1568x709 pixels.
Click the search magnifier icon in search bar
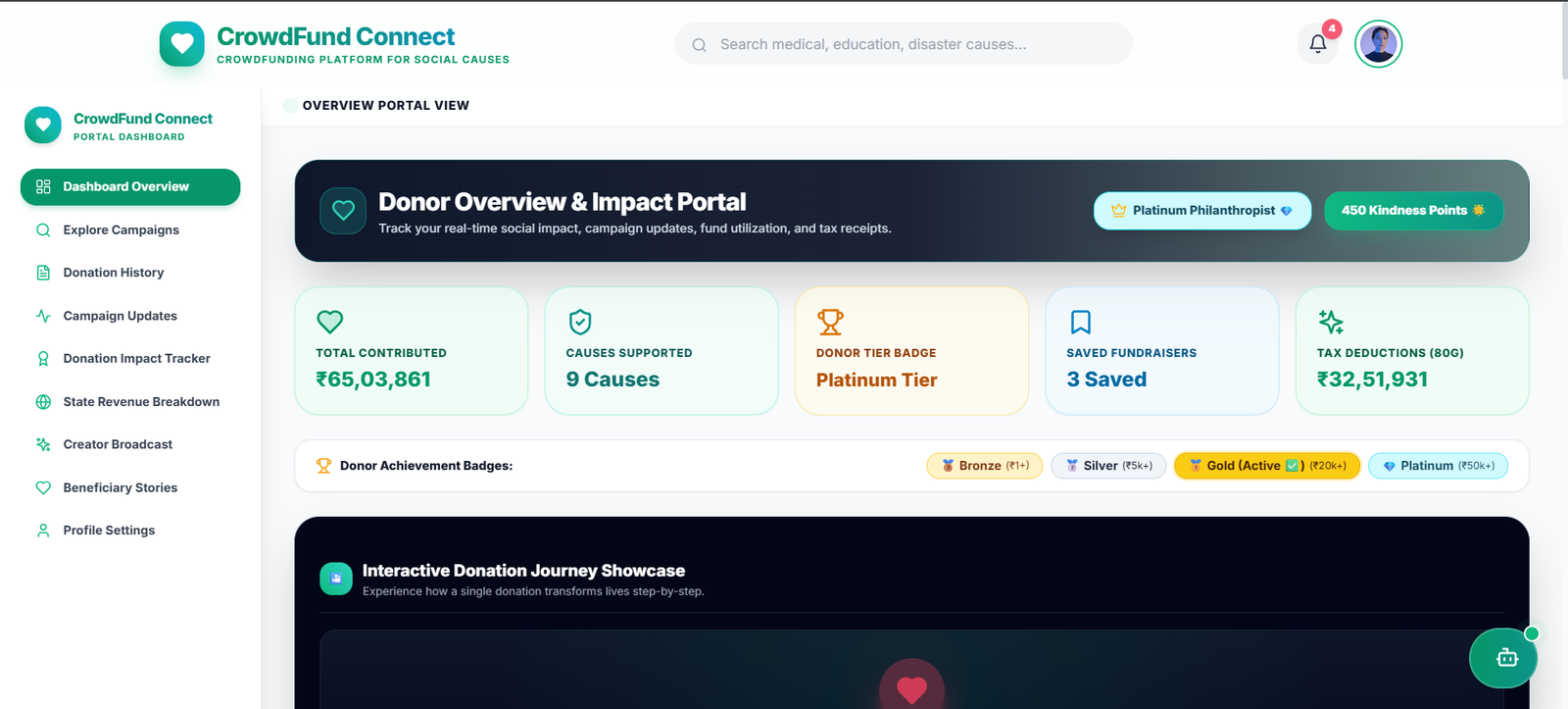pos(700,45)
